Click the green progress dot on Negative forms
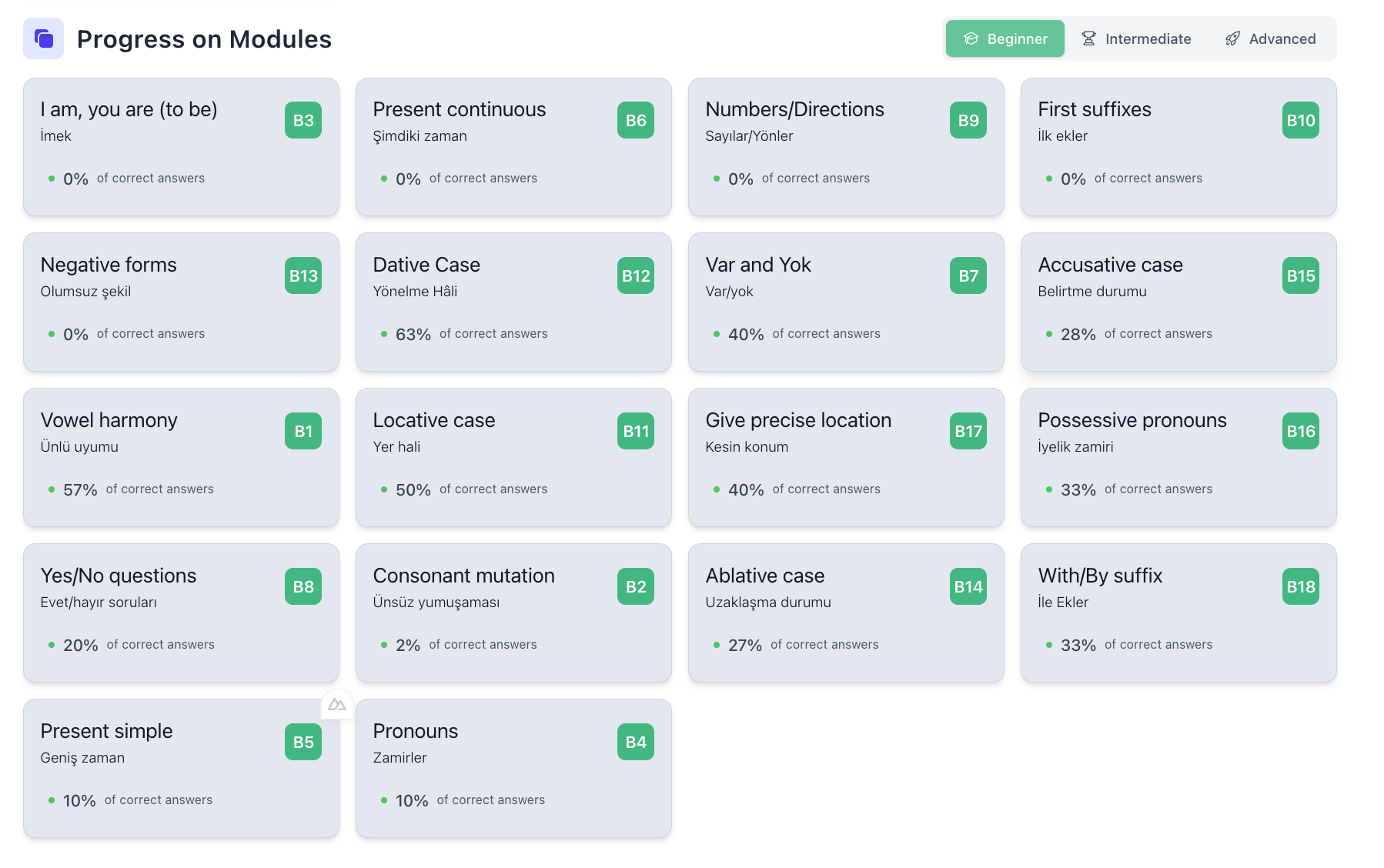 coord(50,334)
